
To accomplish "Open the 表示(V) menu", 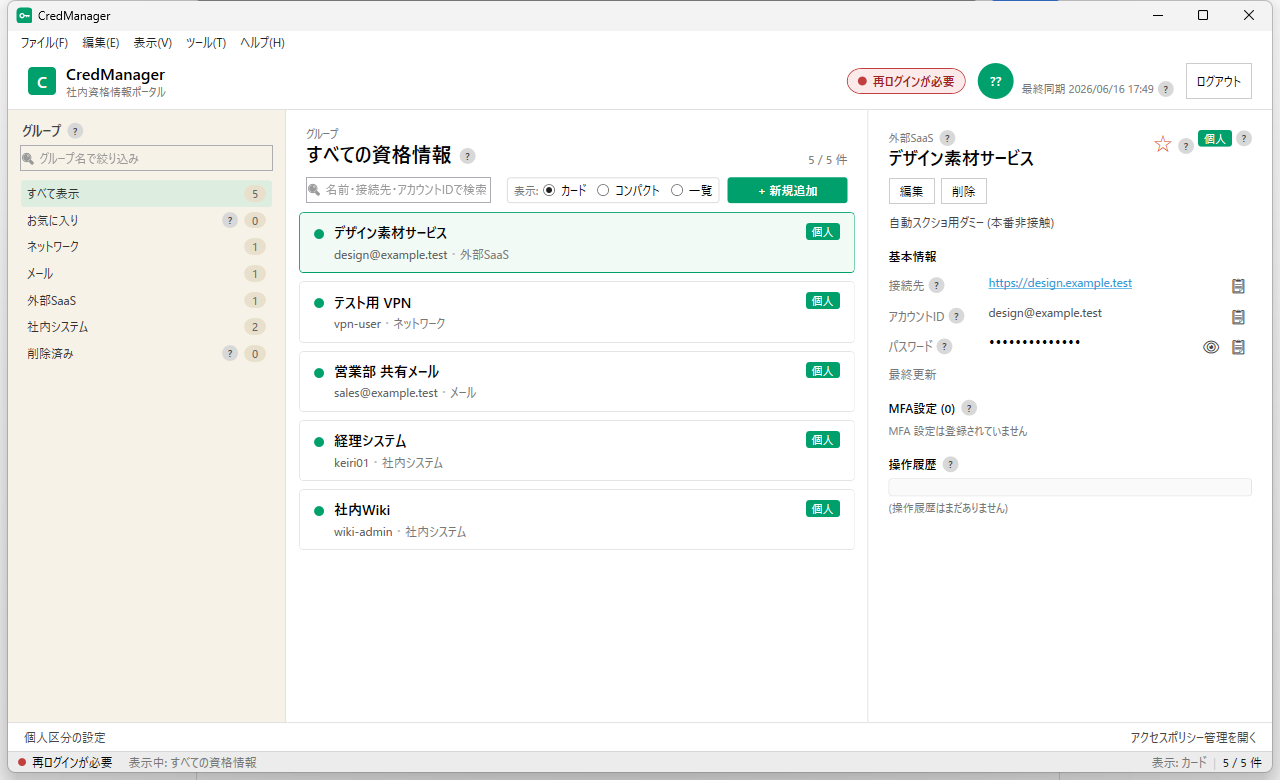I will [x=152, y=43].
